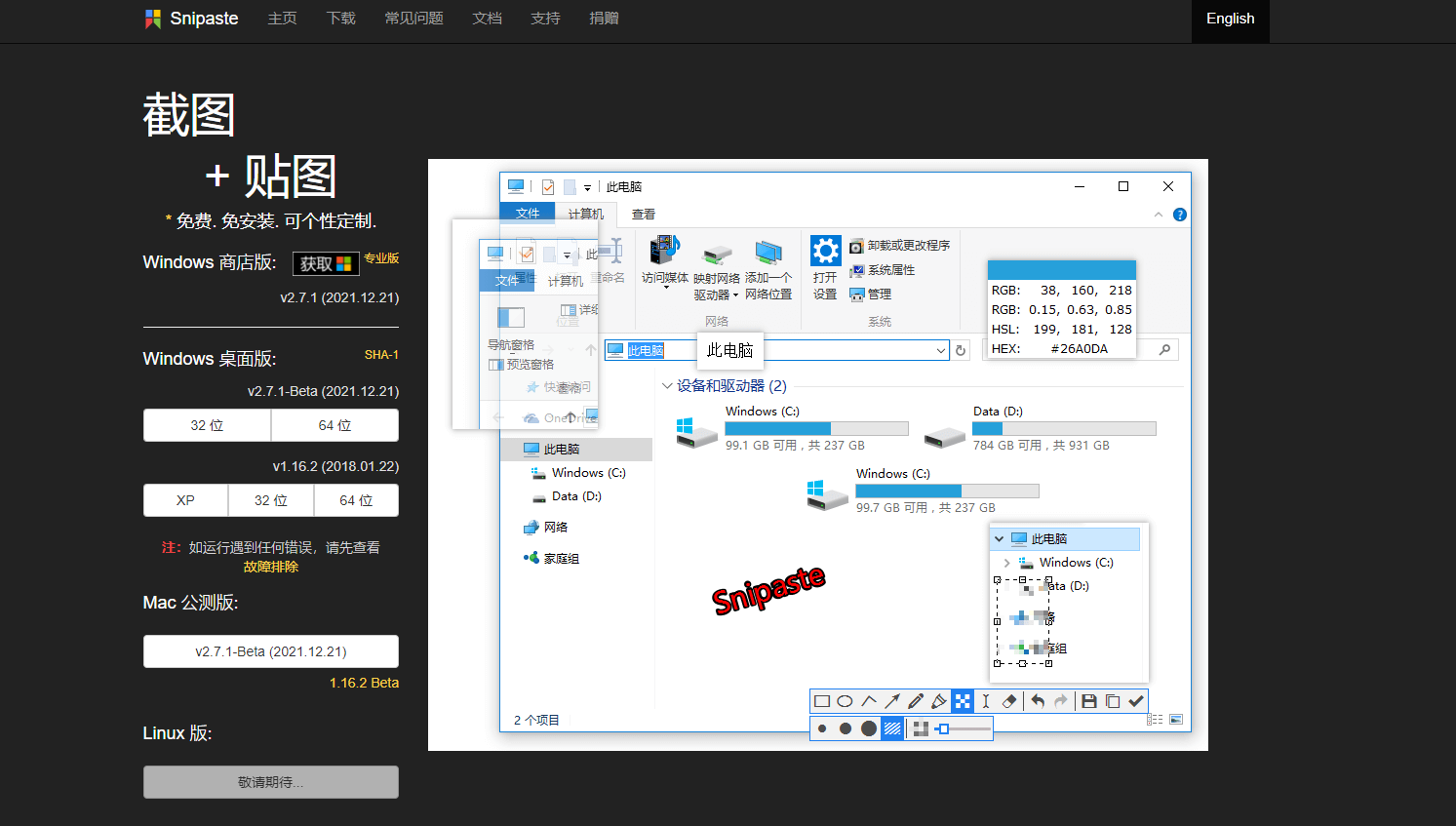Open 文档 in the site navigation
1456x826 pixels.
487,19
